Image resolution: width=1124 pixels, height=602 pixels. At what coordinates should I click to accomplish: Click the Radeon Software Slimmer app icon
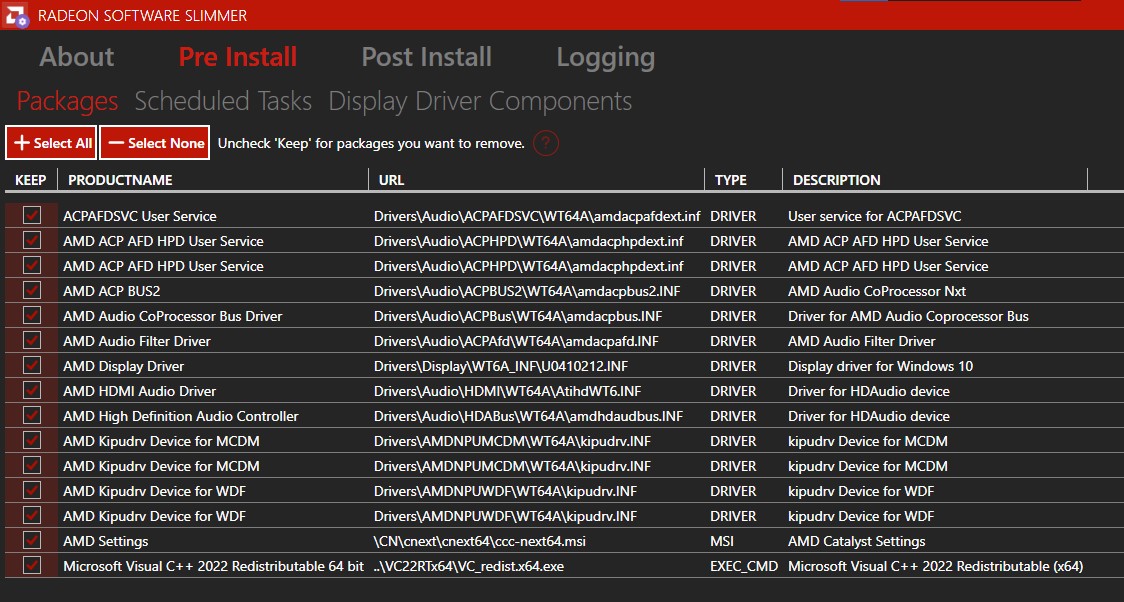click(x=16, y=15)
